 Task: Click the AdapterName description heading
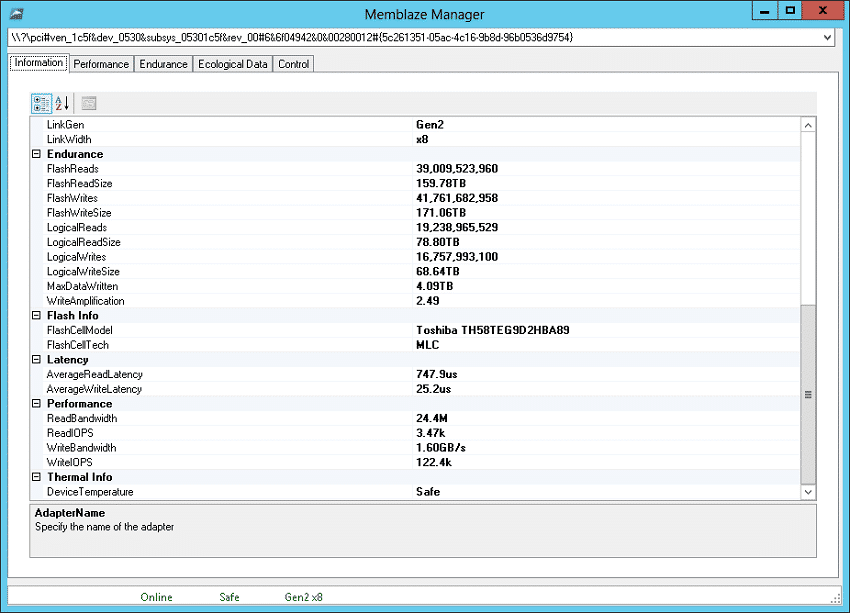[70, 513]
